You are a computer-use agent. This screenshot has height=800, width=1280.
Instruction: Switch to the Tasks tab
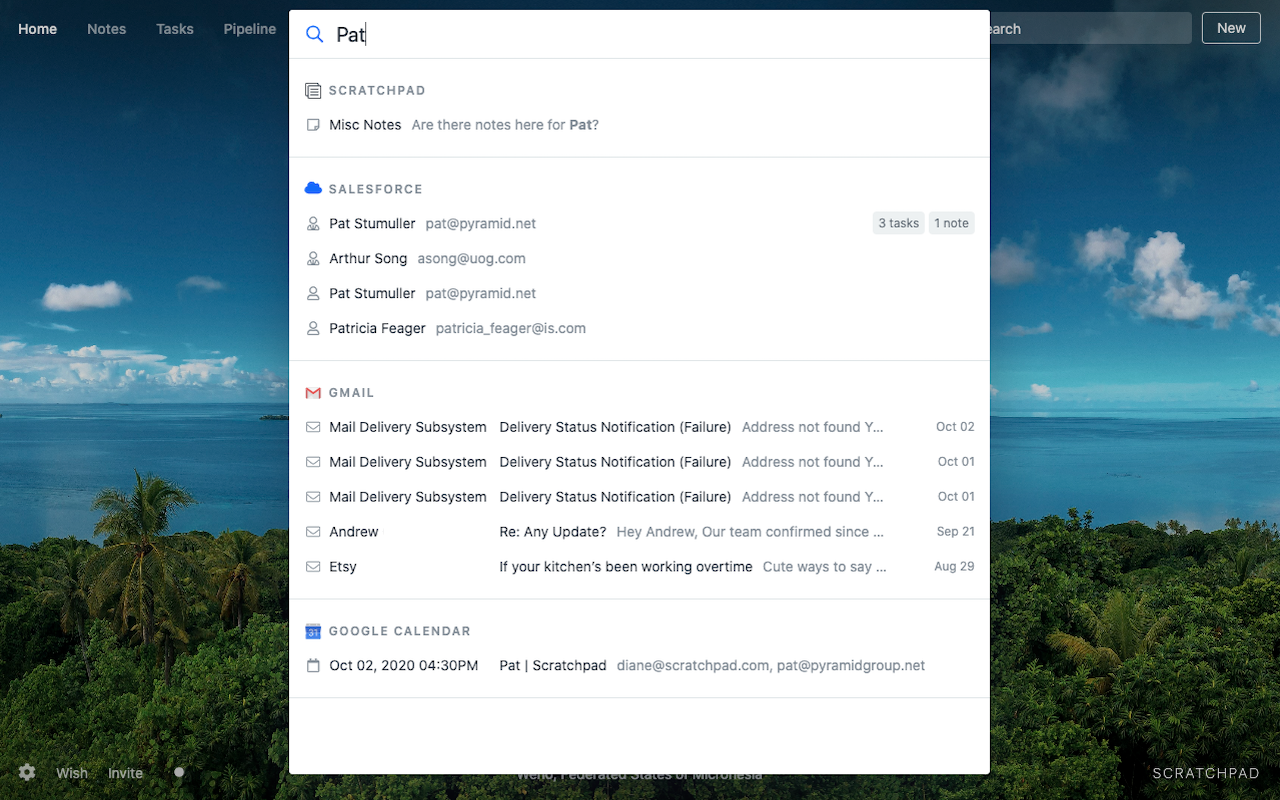[174, 29]
